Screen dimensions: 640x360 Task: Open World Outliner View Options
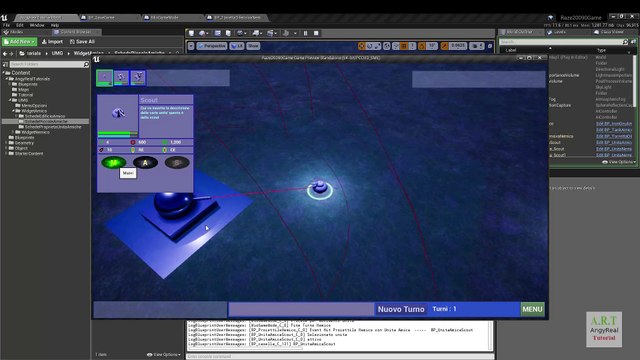pos(619,162)
